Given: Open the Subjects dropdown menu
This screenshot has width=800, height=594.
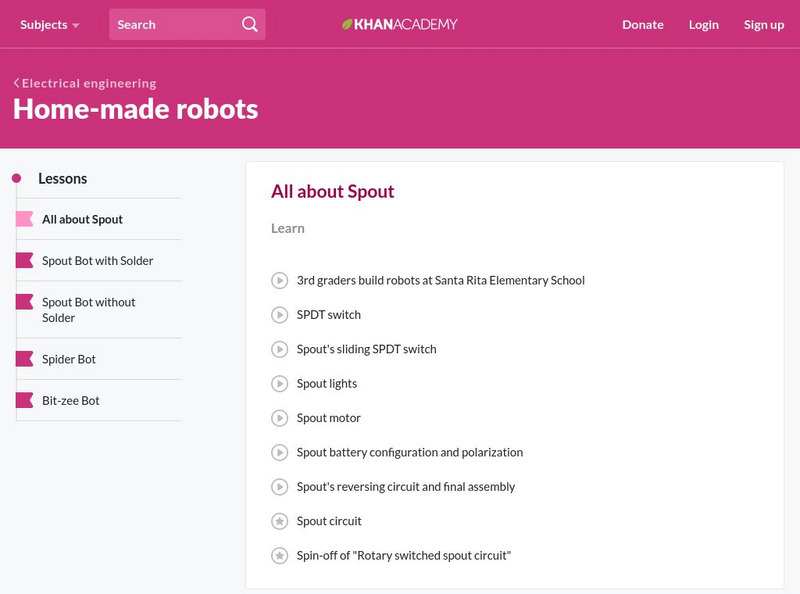Looking at the screenshot, I should click(49, 24).
